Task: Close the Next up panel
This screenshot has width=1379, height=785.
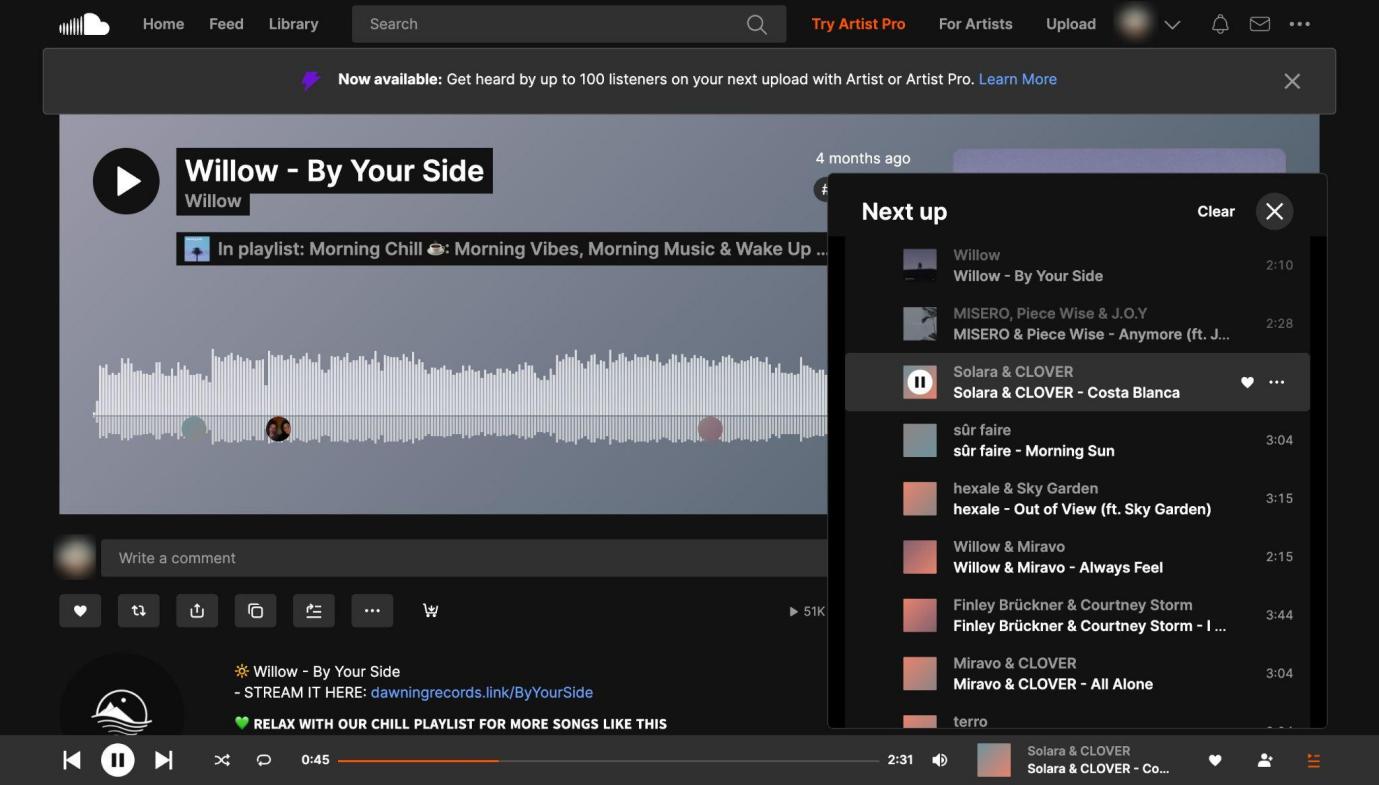Action: 1274,211
